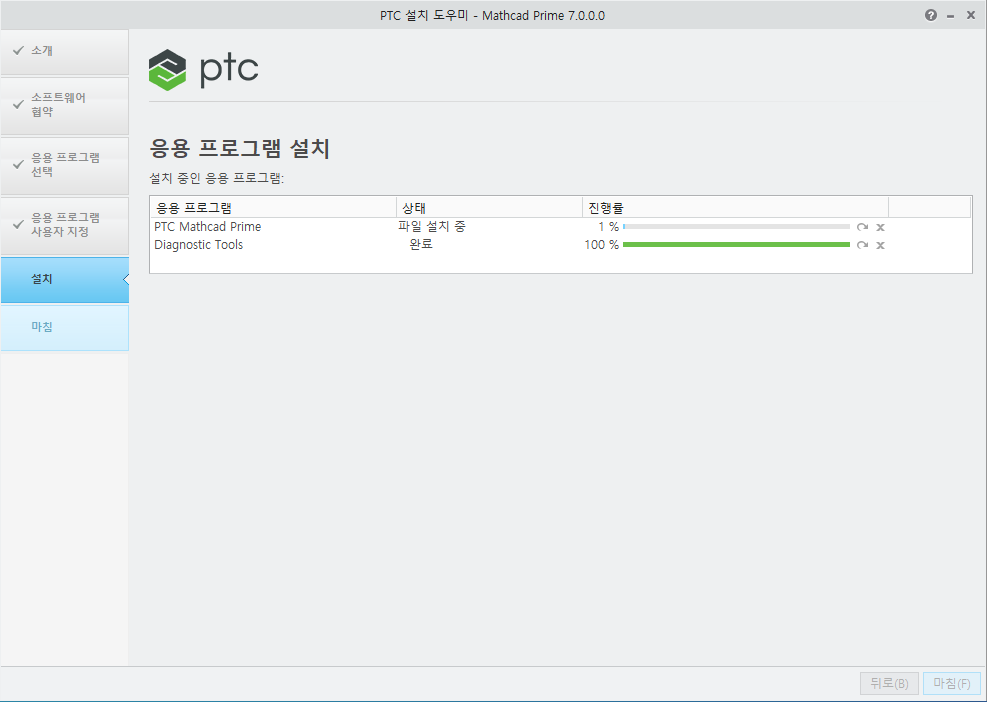The width and height of the screenshot is (987, 702).
Task: Go to the 소개 step
Action: point(65,52)
